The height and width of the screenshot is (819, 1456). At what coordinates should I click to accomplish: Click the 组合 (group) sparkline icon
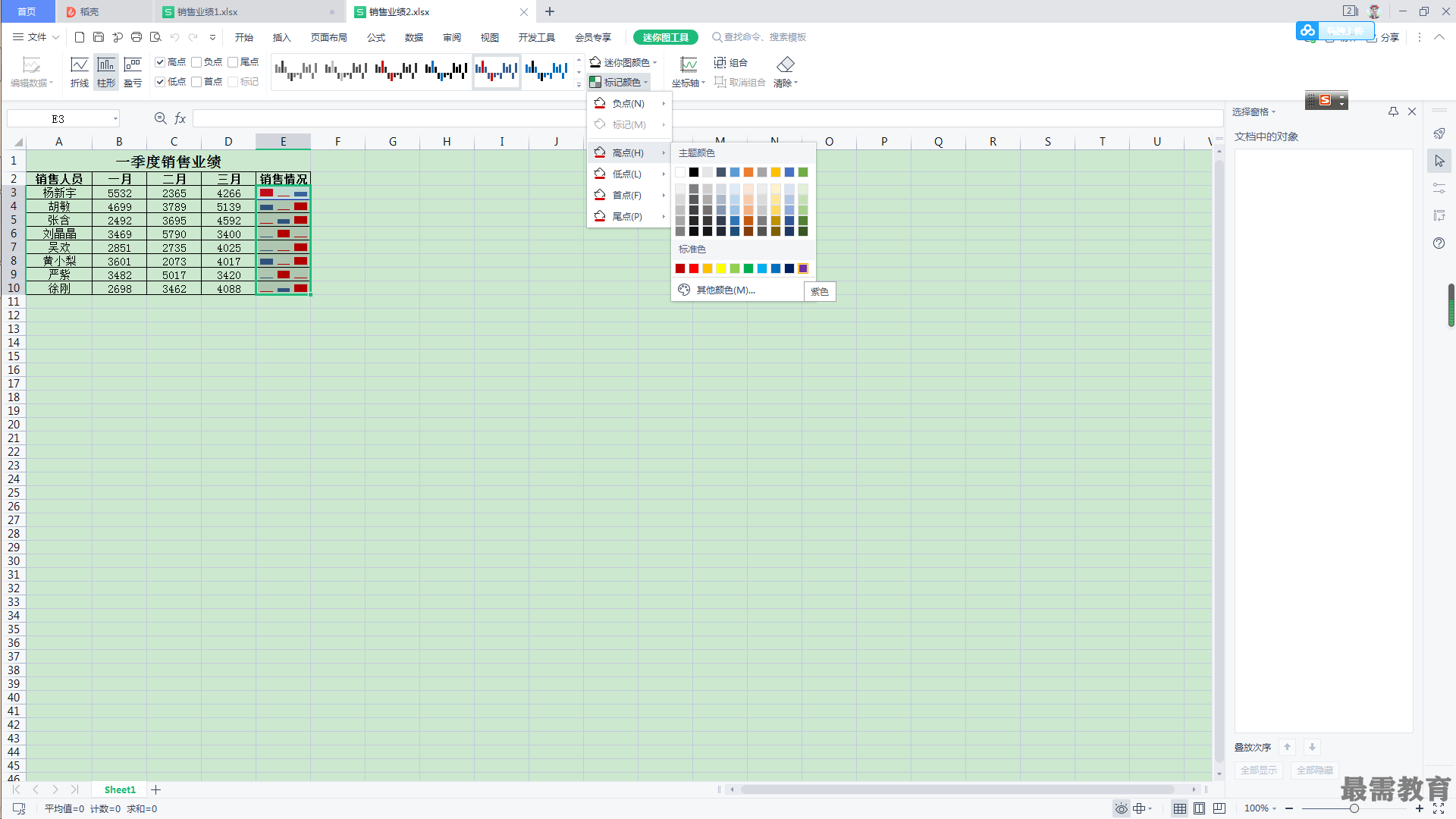pos(731,62)
